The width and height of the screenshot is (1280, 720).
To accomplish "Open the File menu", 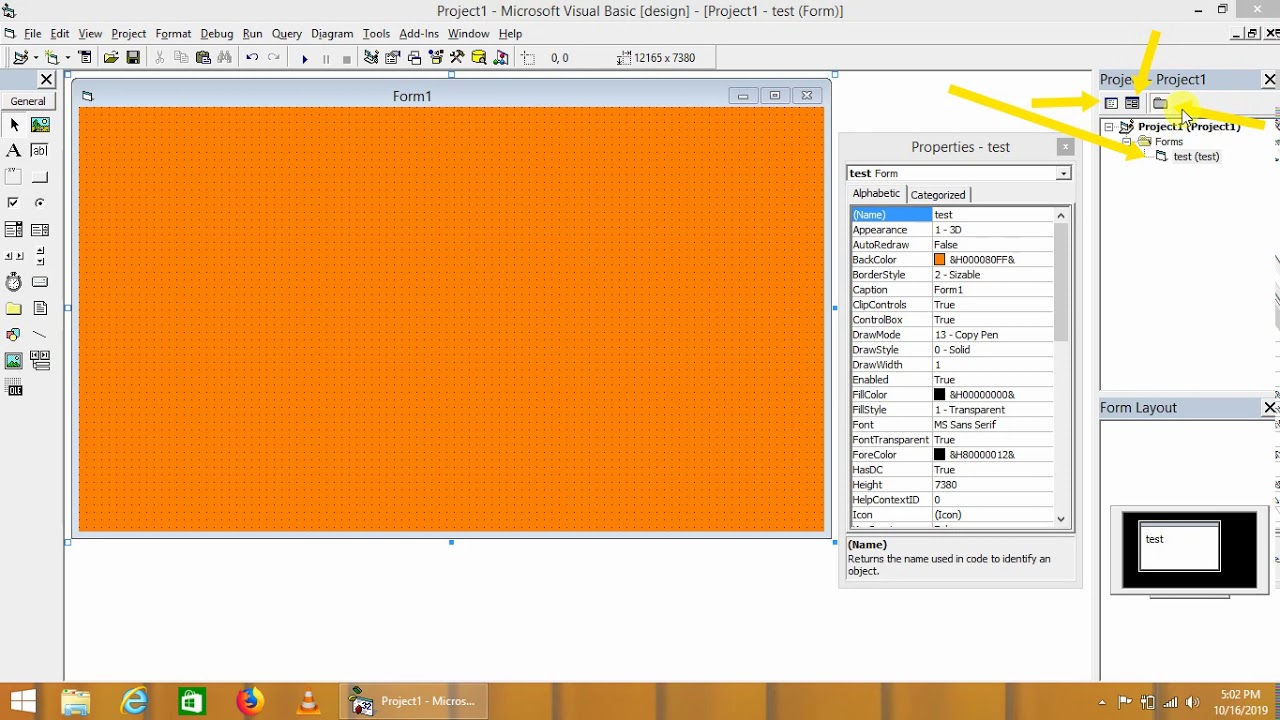I will (x=32, y=34).
